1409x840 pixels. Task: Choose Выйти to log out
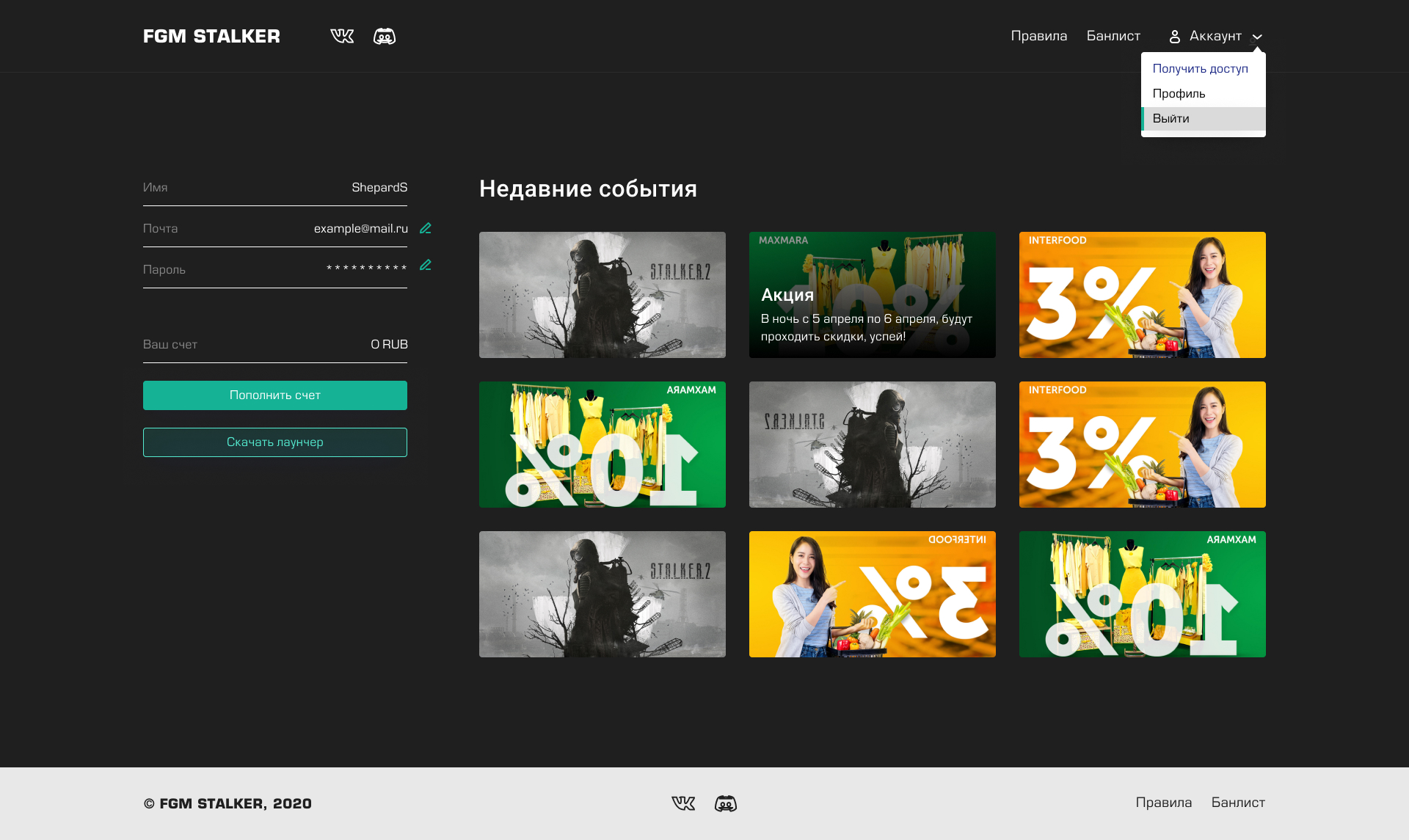(x=1204, y=119)
